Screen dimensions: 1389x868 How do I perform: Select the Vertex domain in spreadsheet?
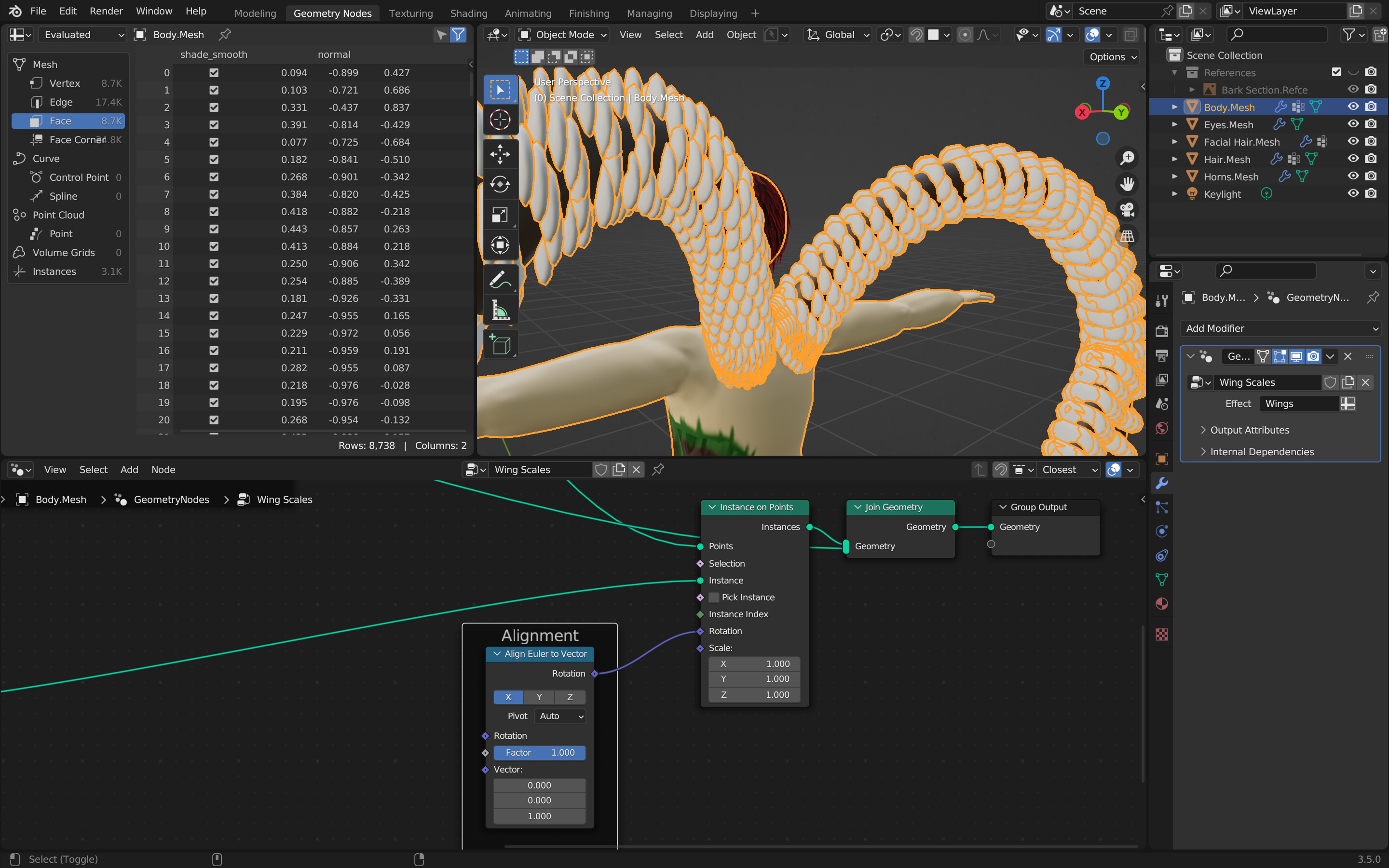(68, 83)
